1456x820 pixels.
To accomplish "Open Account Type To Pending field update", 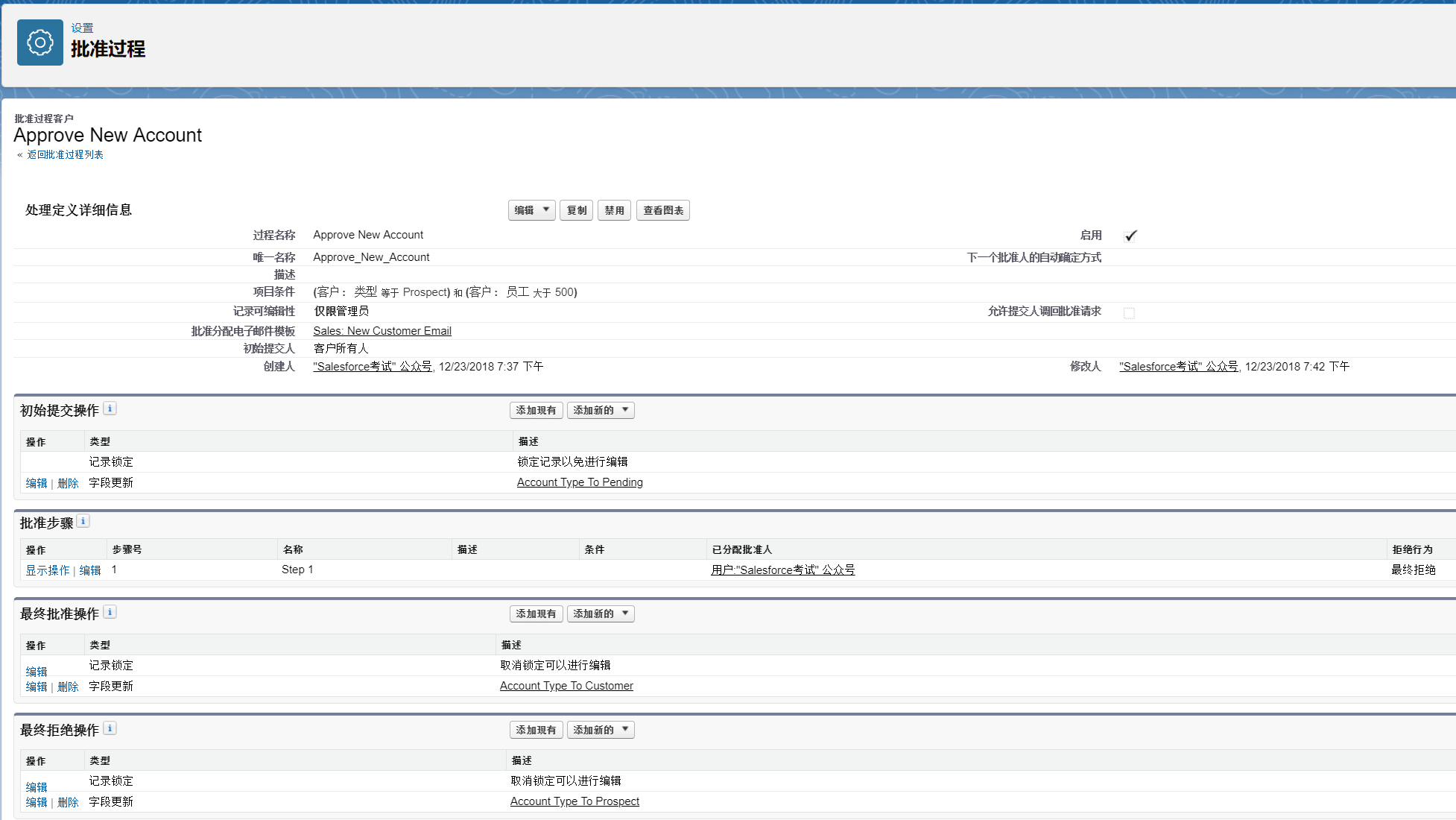I will click(x=579, y=482).
